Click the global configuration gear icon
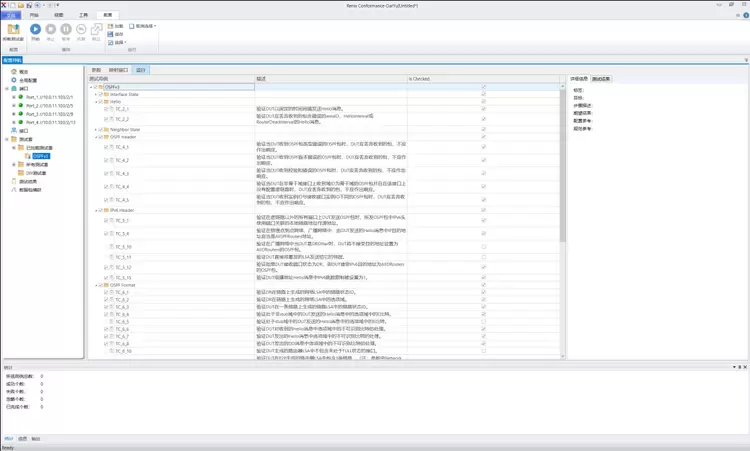This screenshot has height=451, width=750. pos(12,79)
